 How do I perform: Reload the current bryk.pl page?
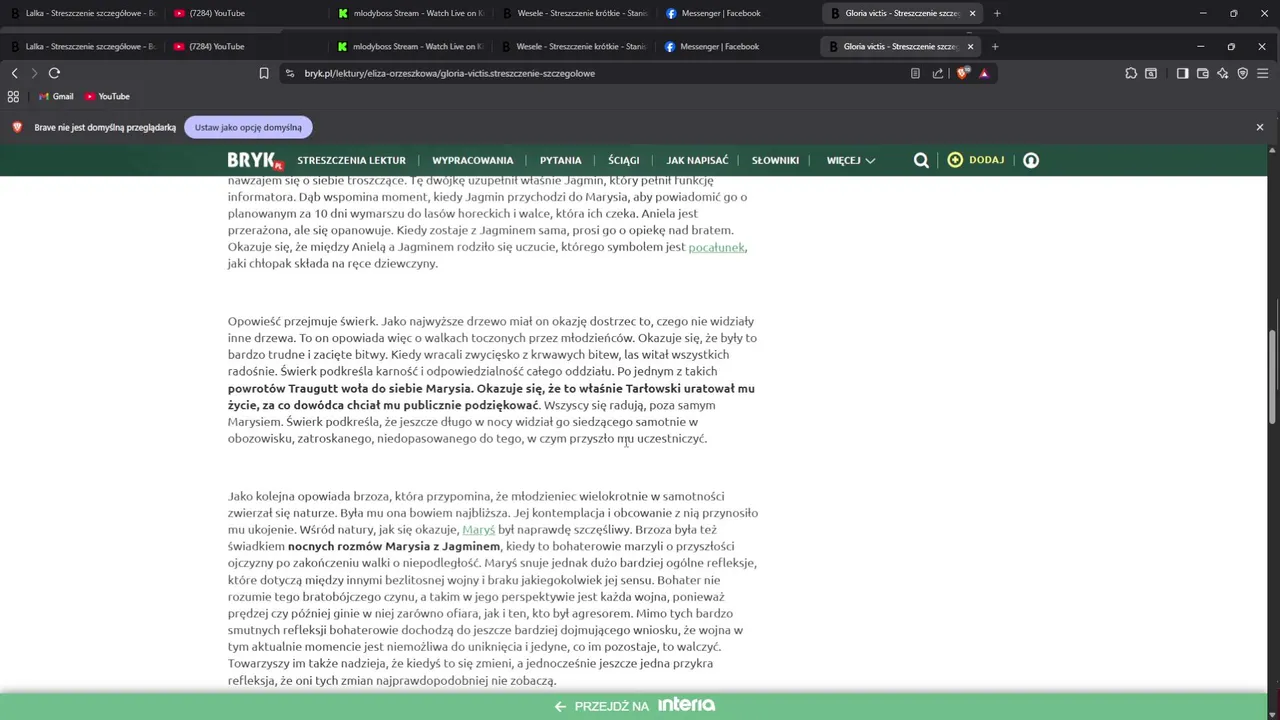(x=54, y=73)
